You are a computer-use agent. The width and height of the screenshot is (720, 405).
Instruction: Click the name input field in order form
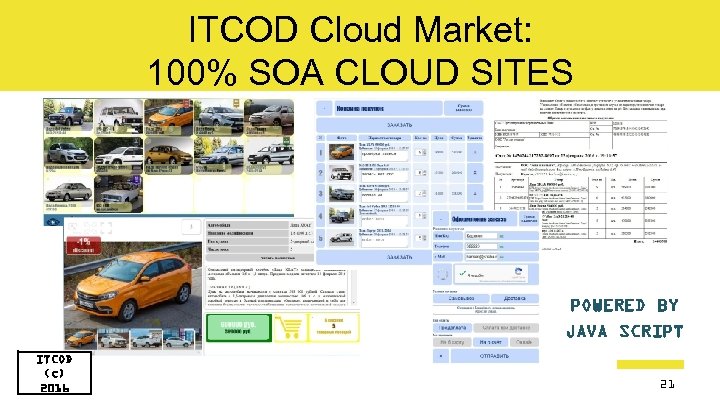(x=481, y=236)
